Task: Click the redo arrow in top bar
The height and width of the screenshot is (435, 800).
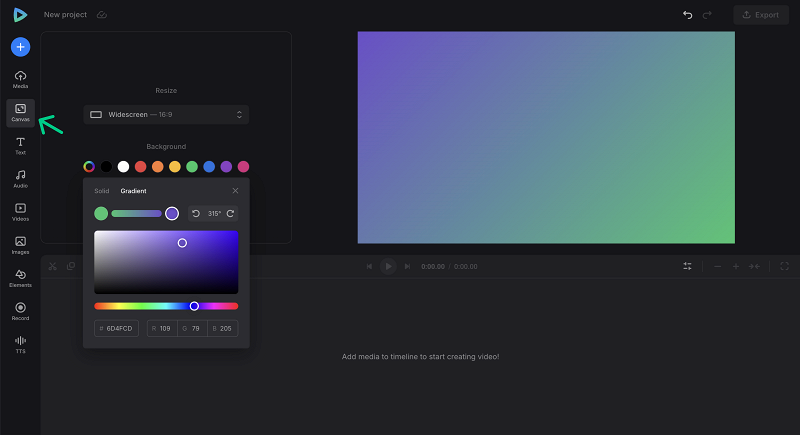Action: [x=707, y=15]
